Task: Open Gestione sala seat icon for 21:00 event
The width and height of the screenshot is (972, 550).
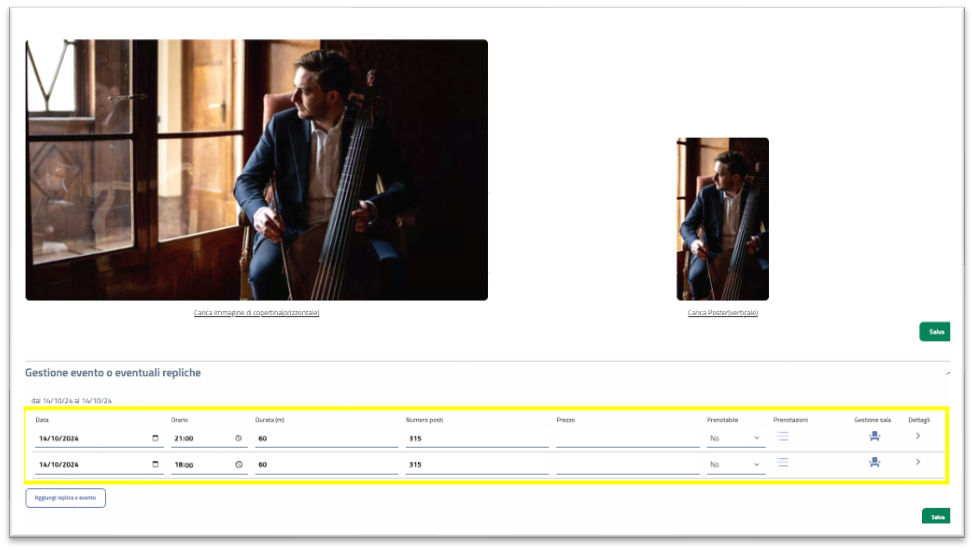Action: tap(874, 436)
